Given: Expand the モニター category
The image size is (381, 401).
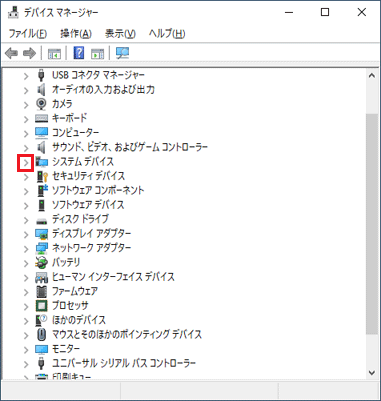Looking at the screenshot, I should pyautogui.click(x=26, y=350).
